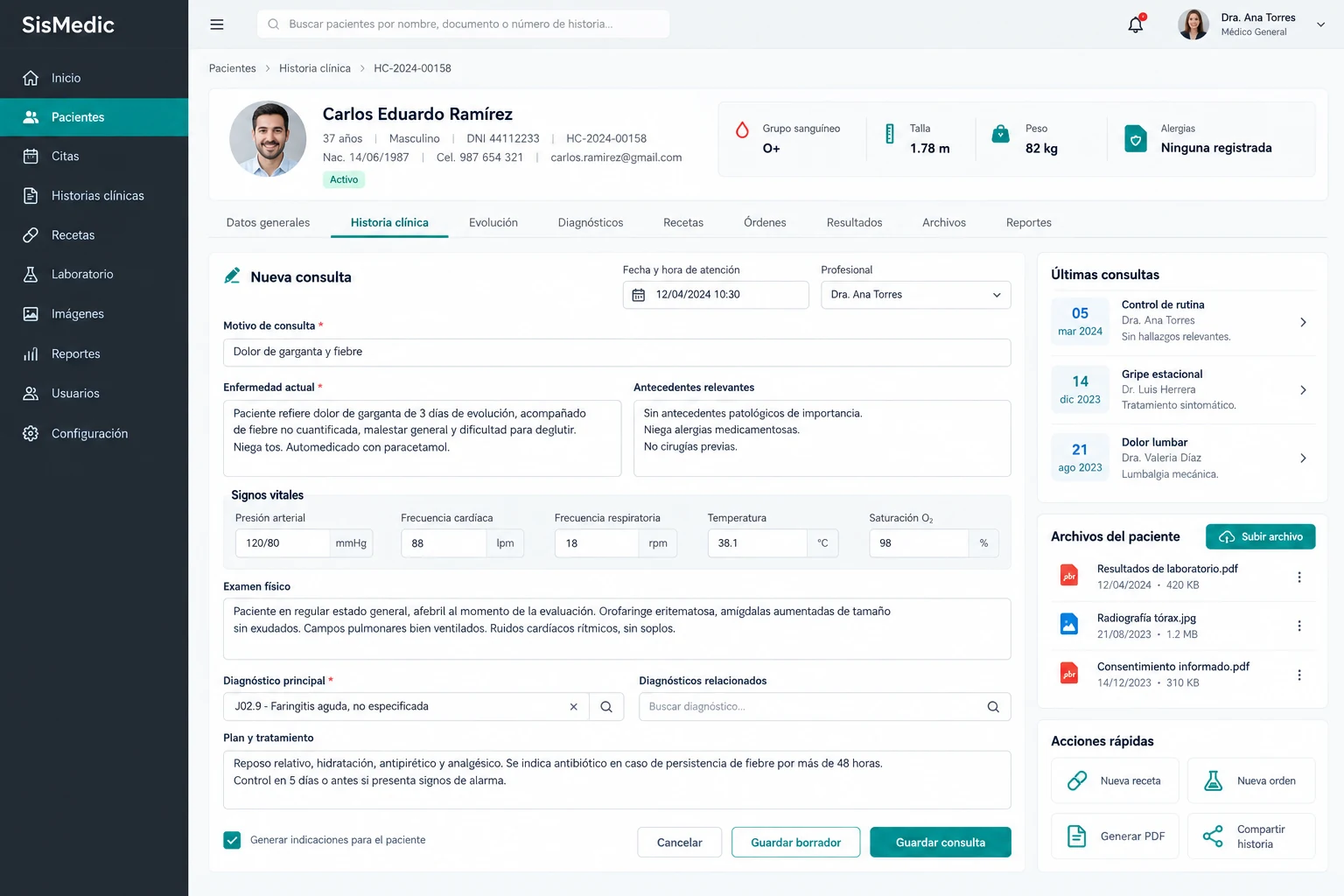Click search icon next to Diagnóstico principal
The height and width of the screenshot is (896, 1344).
coord(606,707)
